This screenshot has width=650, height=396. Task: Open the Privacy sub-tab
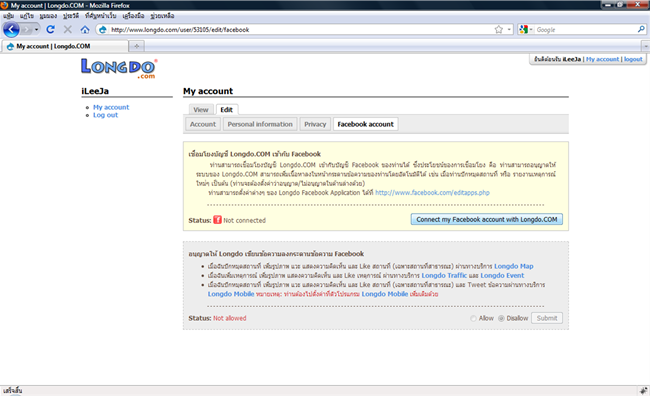pyautogui.click(x=315, y=124)
